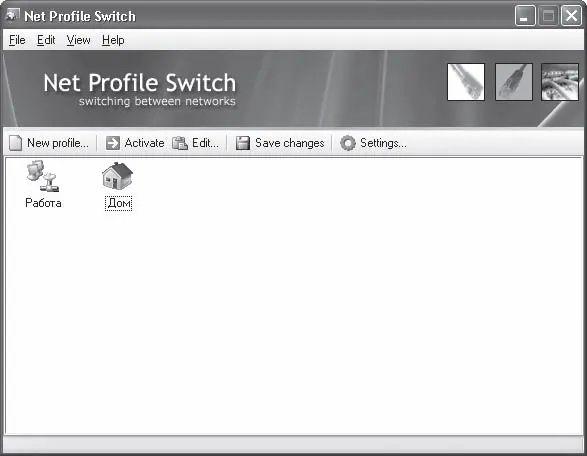Minimize the Net Profile Switch window

(525, 16)
